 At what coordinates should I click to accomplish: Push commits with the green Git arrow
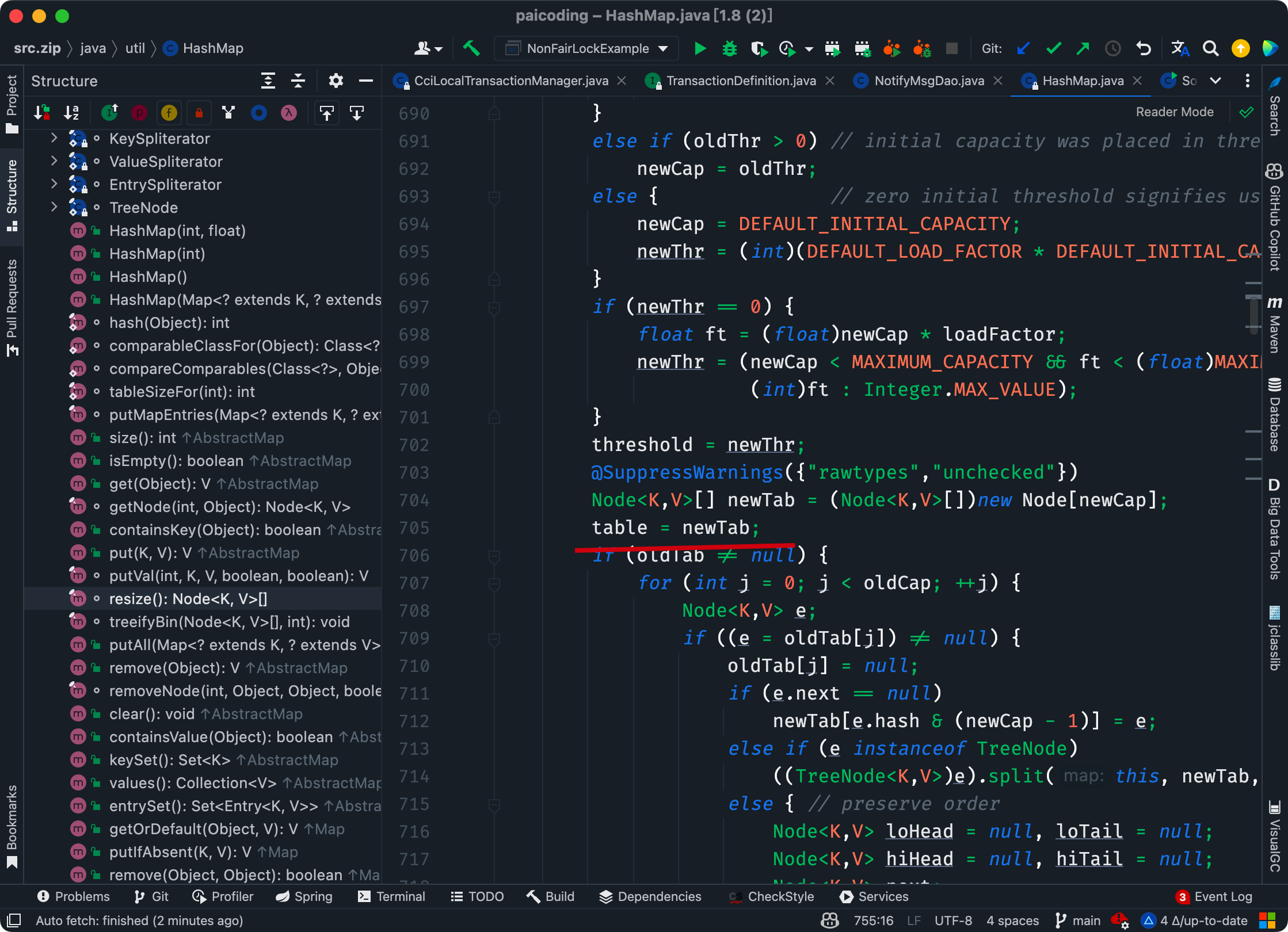1083,48
